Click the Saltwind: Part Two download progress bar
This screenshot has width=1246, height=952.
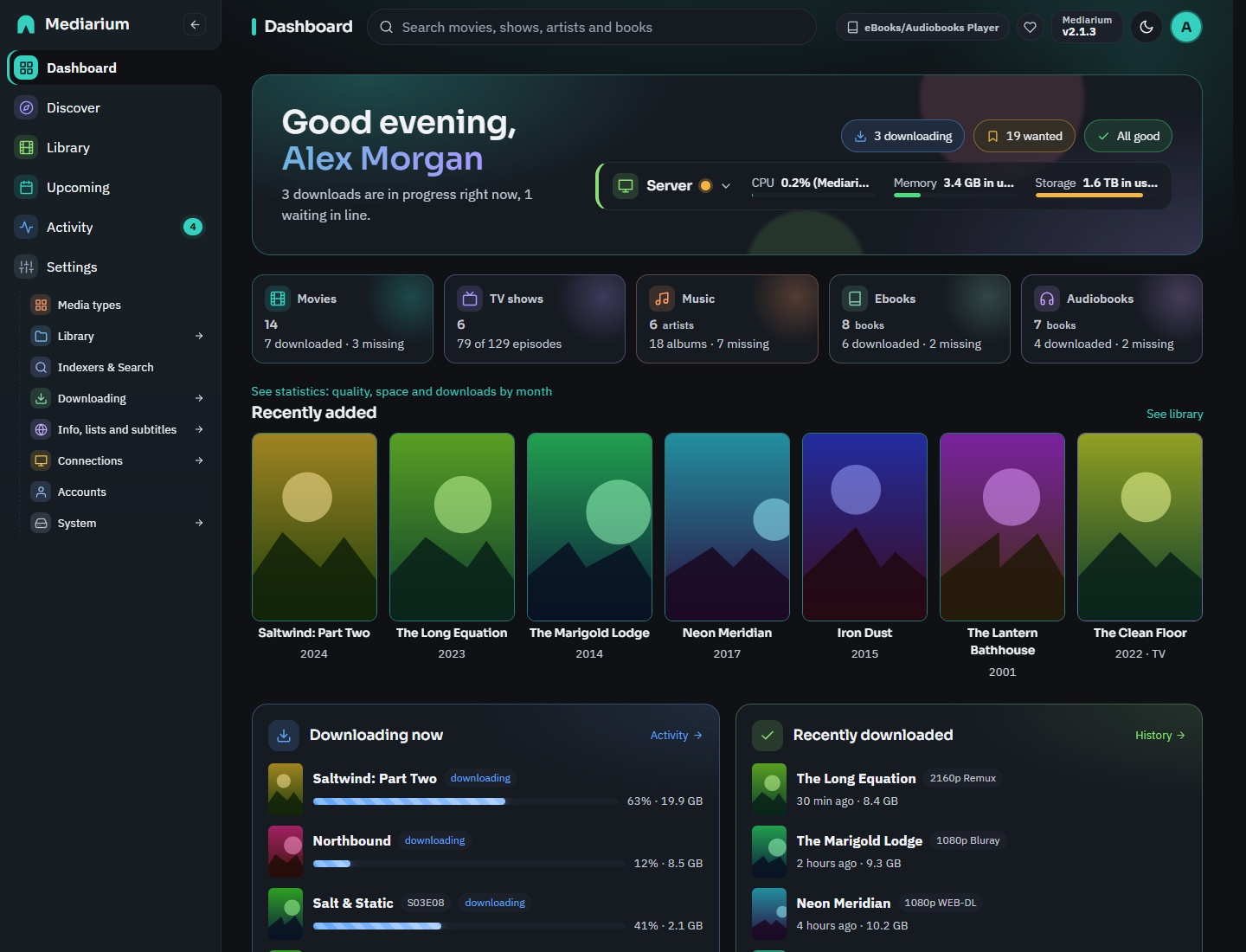pos(466,801)
